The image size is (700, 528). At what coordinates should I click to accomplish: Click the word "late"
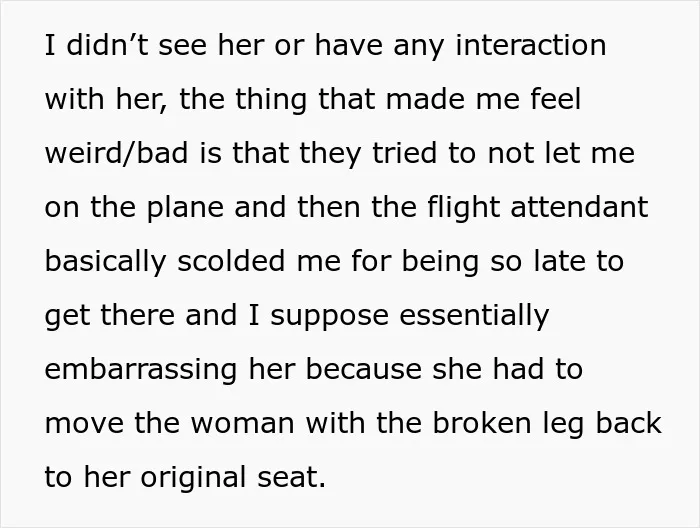click(560, 262)
